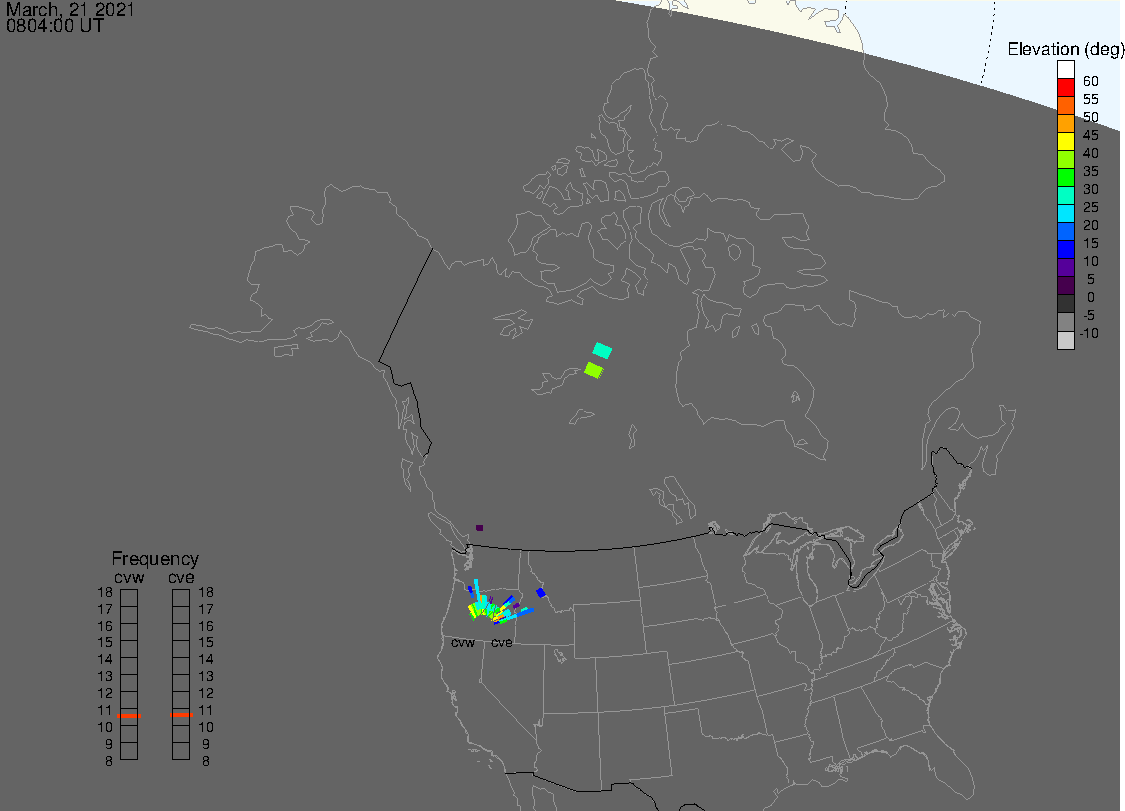Click the 'cvw' header above the frequency bar
Screen dimensions: 1125x811
click(x=129, y=578)
